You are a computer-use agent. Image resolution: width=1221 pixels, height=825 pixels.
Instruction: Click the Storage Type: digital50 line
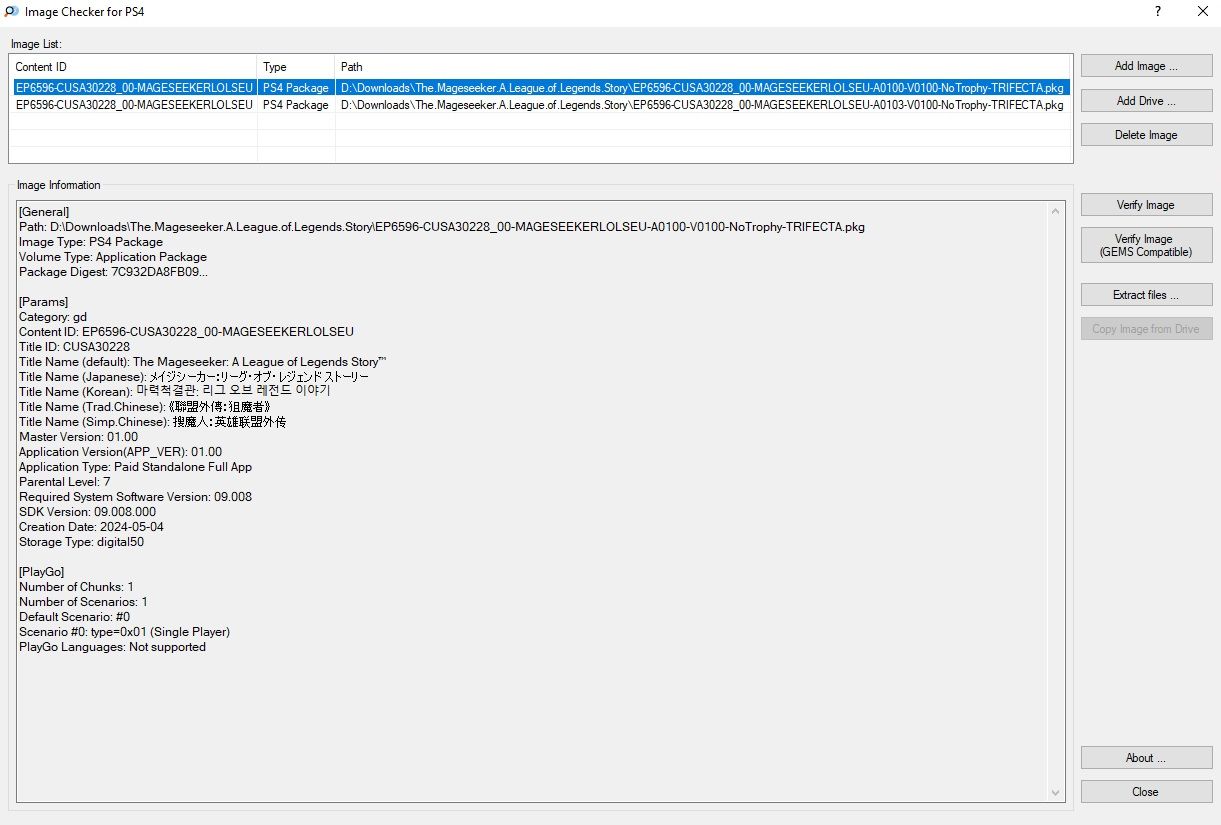[x=82, y=542]
